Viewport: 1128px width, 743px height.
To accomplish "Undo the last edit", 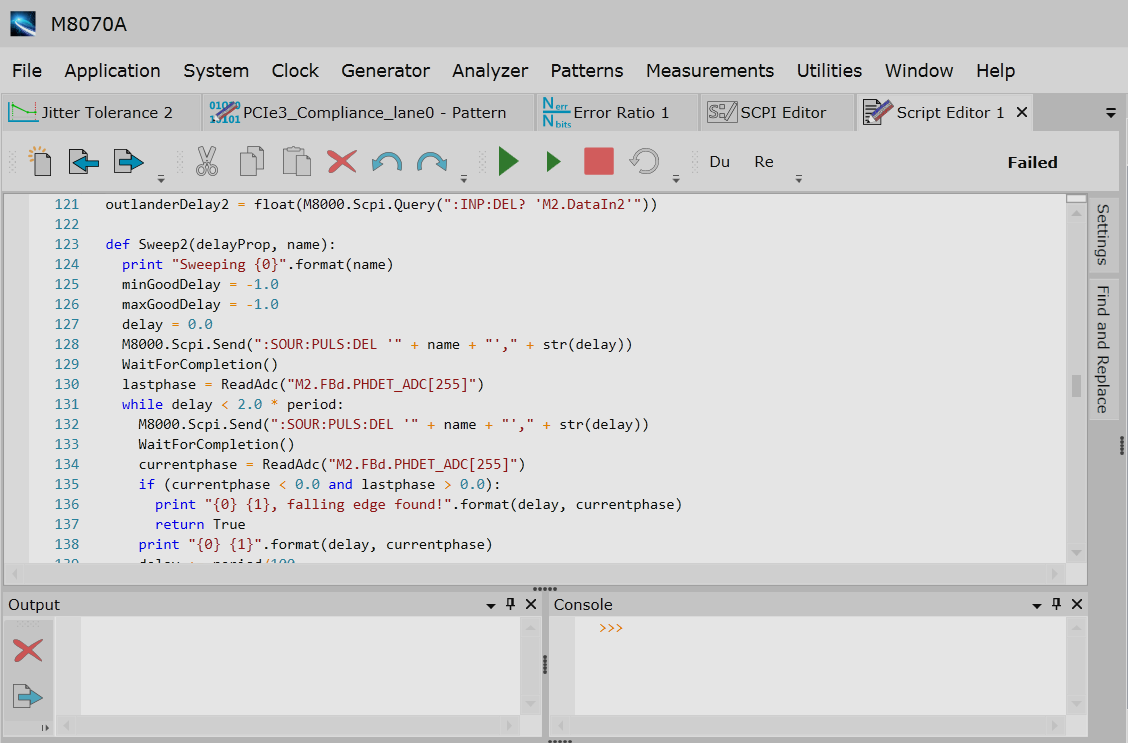I will (x=386, y=161).
